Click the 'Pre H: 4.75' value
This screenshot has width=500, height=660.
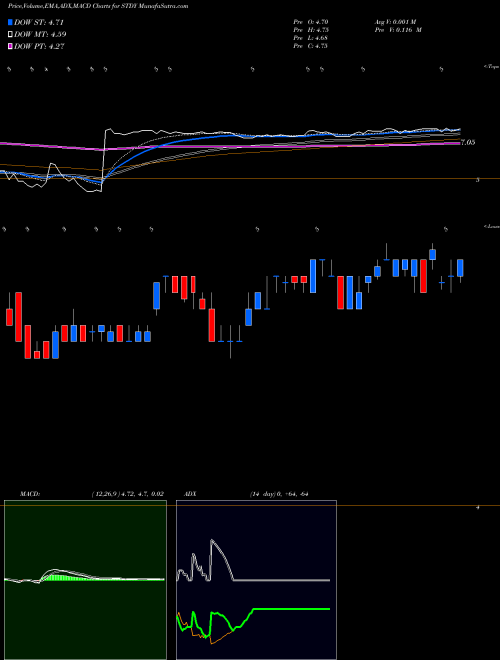pos(311,30)
